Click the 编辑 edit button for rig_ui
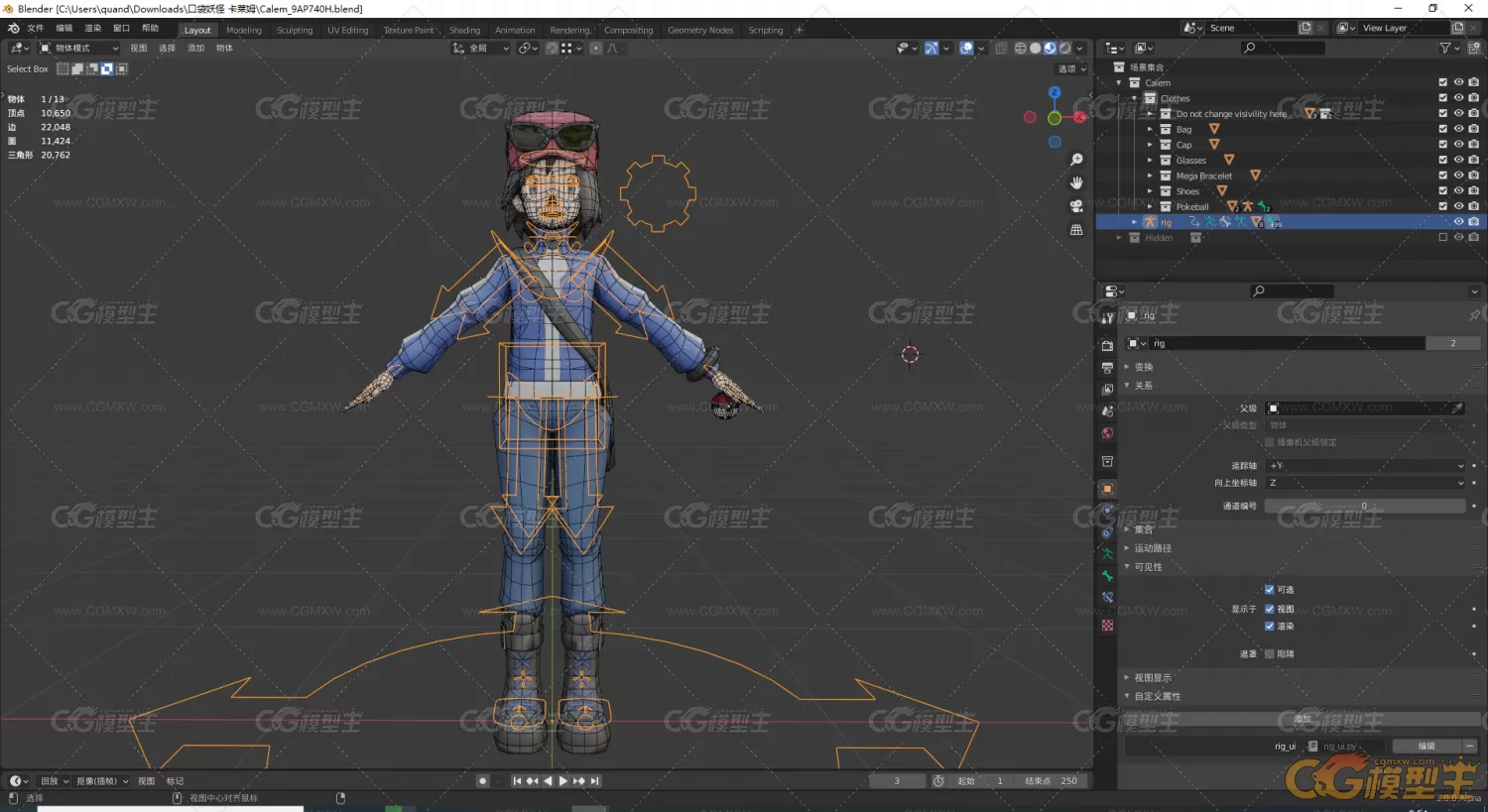This screenshot has width=1488, height=812. click(1426, 747)
